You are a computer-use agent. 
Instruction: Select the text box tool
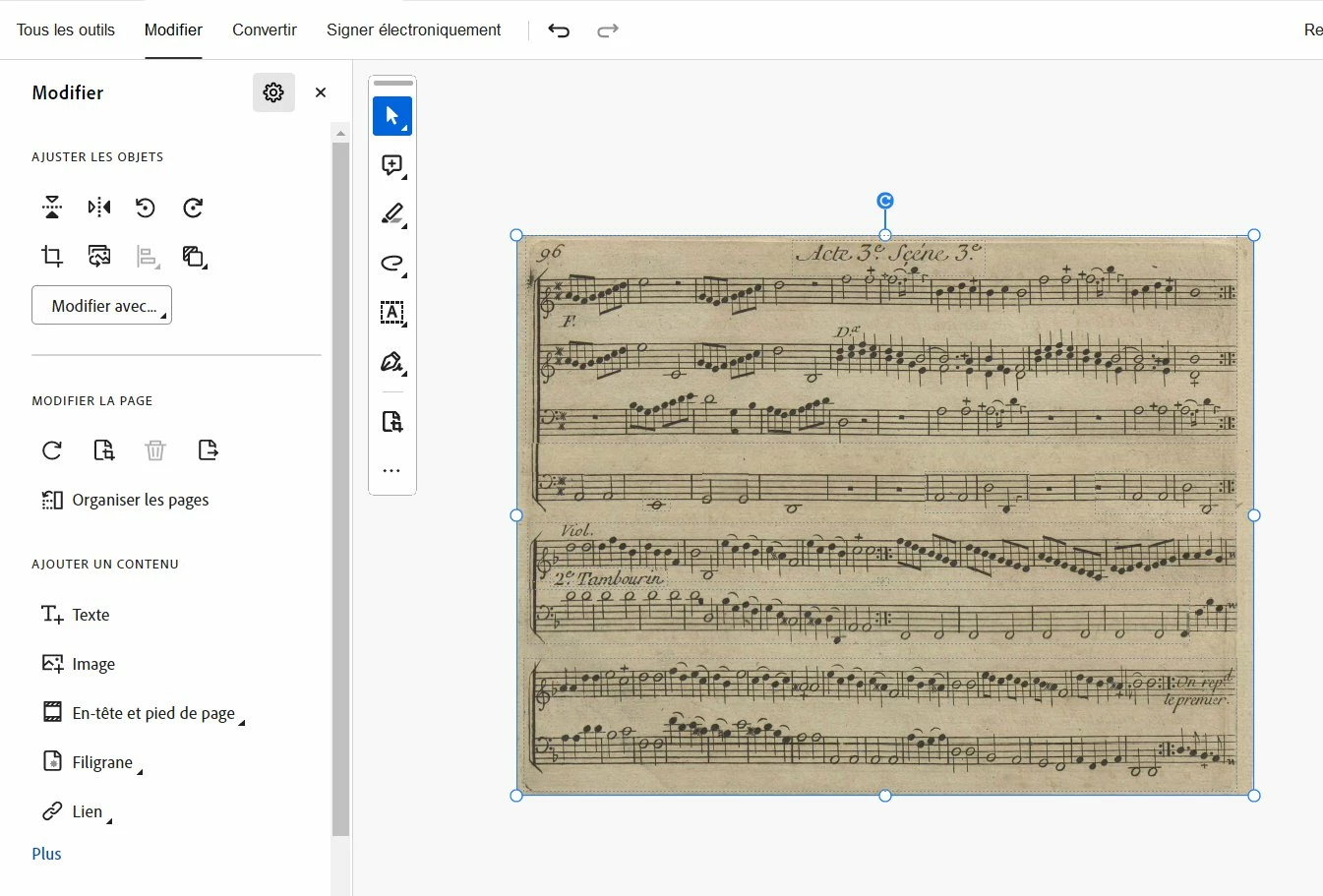[392, 313]
